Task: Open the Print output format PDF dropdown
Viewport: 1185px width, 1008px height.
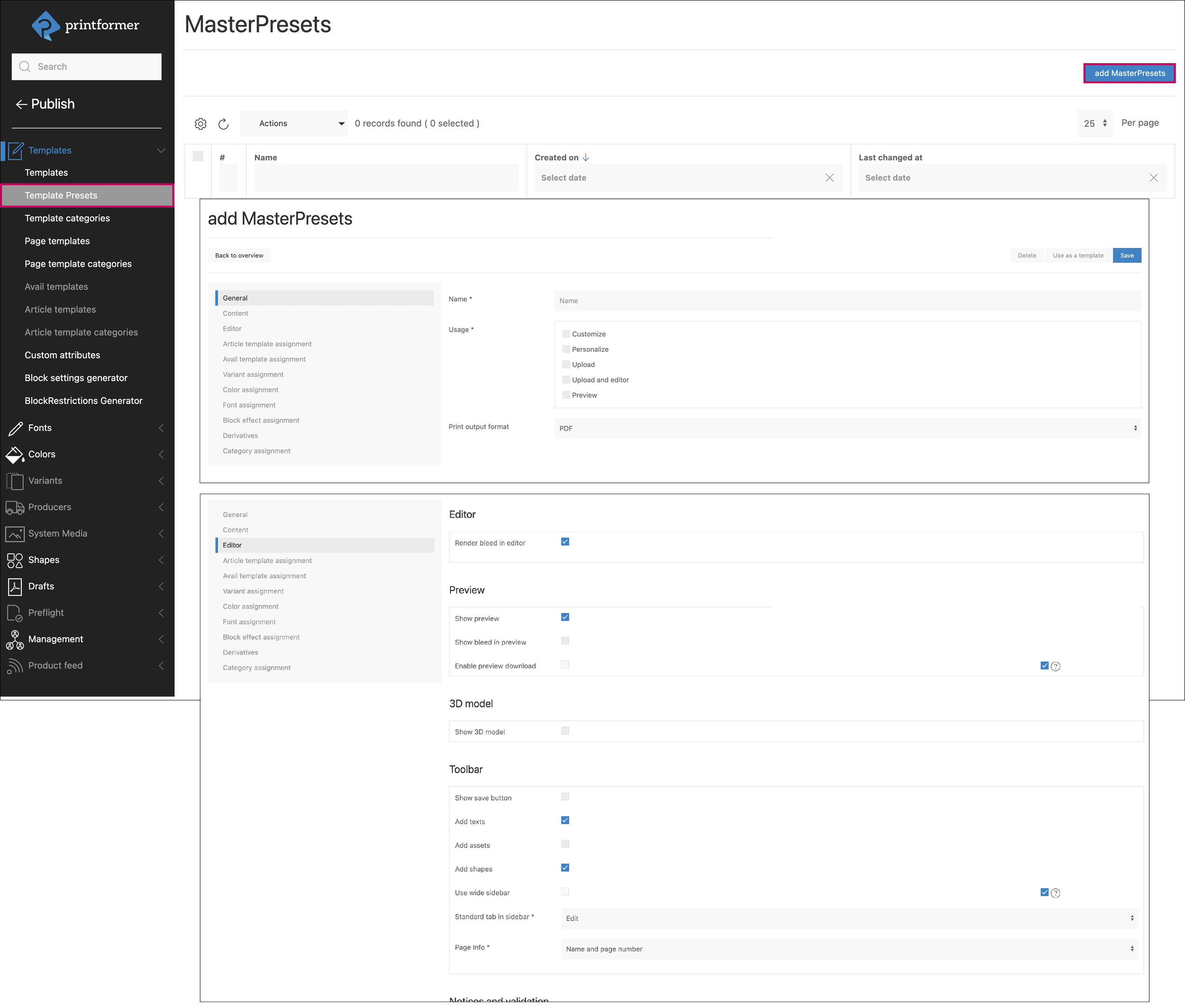Action: pyautogui.click(x=848, y=428)
